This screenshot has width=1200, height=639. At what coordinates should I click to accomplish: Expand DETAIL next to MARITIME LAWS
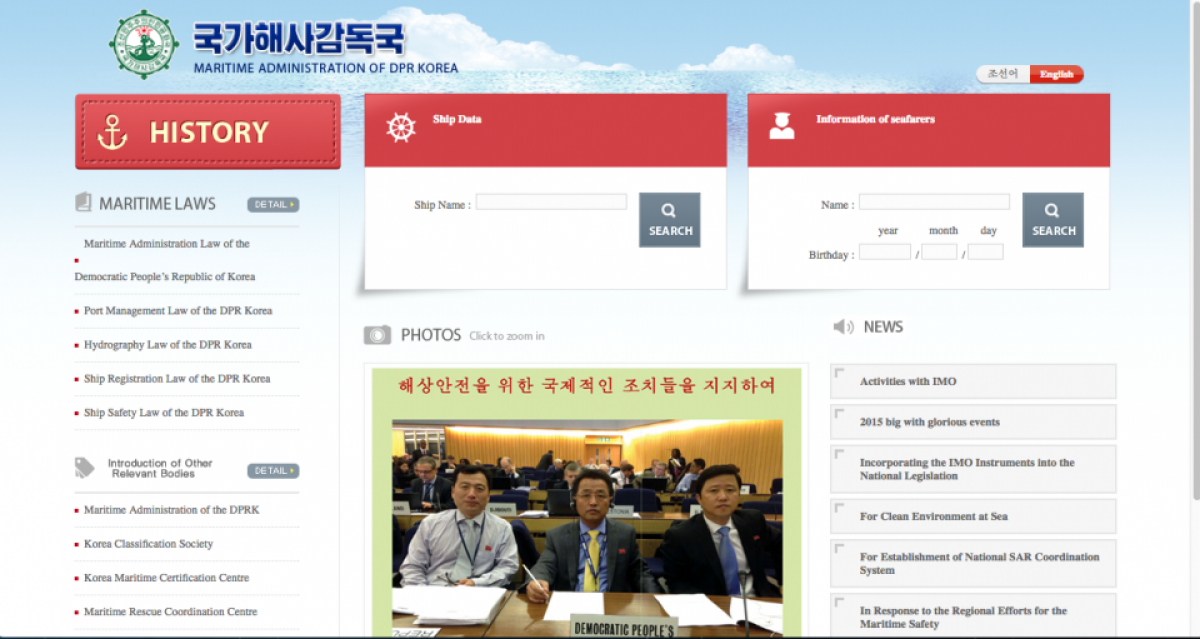[x=272, y=203]
